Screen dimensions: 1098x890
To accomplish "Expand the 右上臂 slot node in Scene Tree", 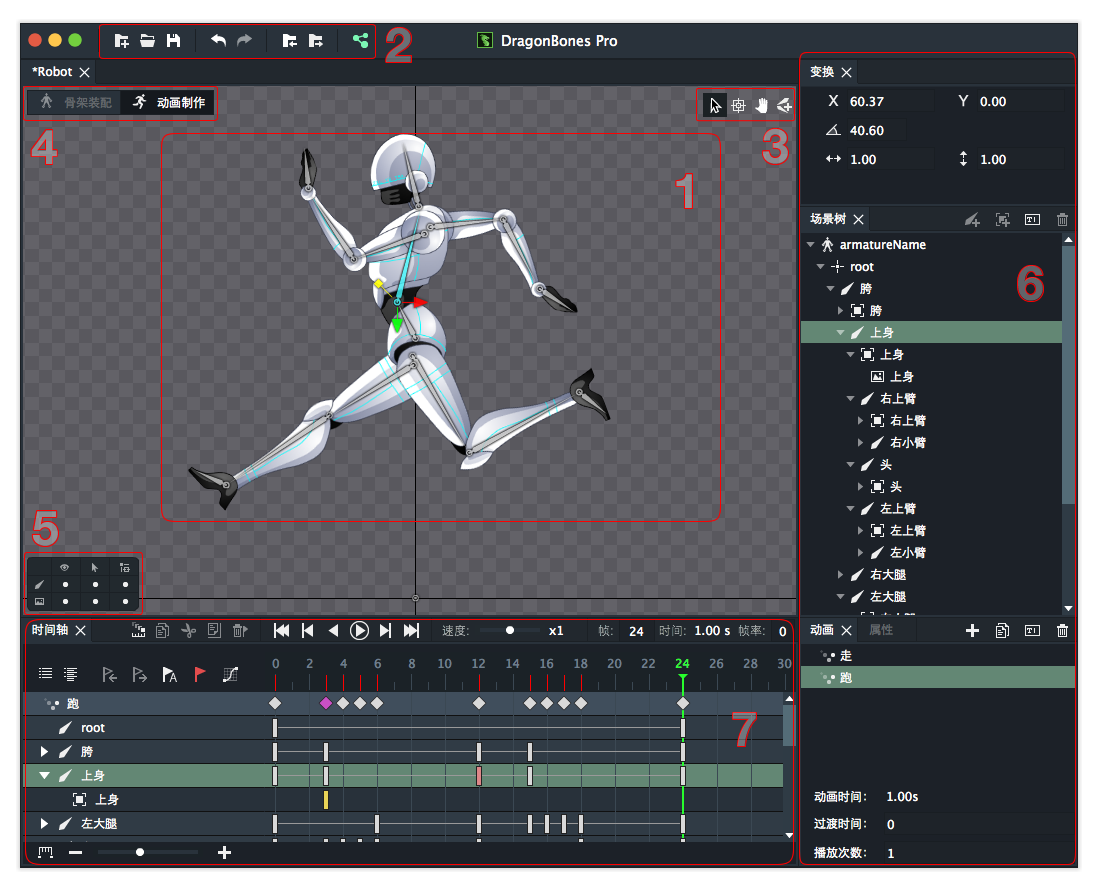I will [861, 421].
